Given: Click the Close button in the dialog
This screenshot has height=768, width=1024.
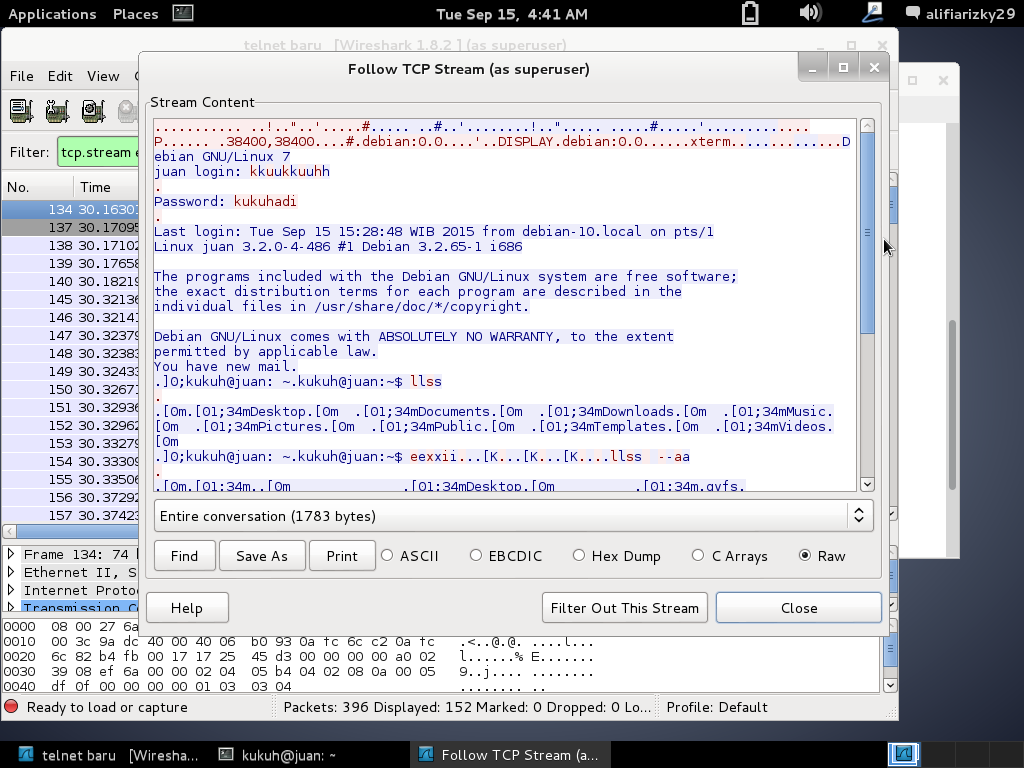Looking at the screenshot, I should coord(799,608).
